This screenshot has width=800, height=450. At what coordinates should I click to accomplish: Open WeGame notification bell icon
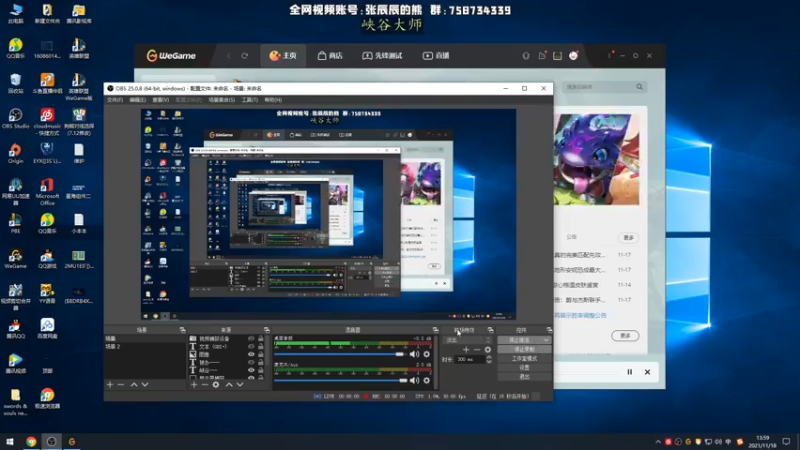point(526,56)
